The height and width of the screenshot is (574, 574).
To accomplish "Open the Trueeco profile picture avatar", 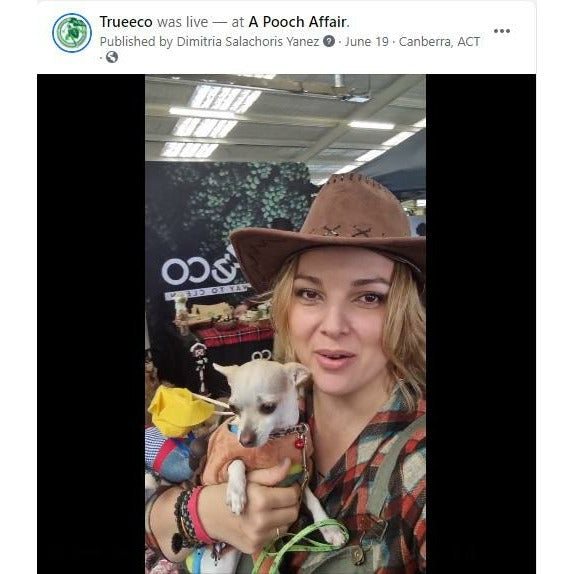I will pyautogui.click(x=72, y=33).
